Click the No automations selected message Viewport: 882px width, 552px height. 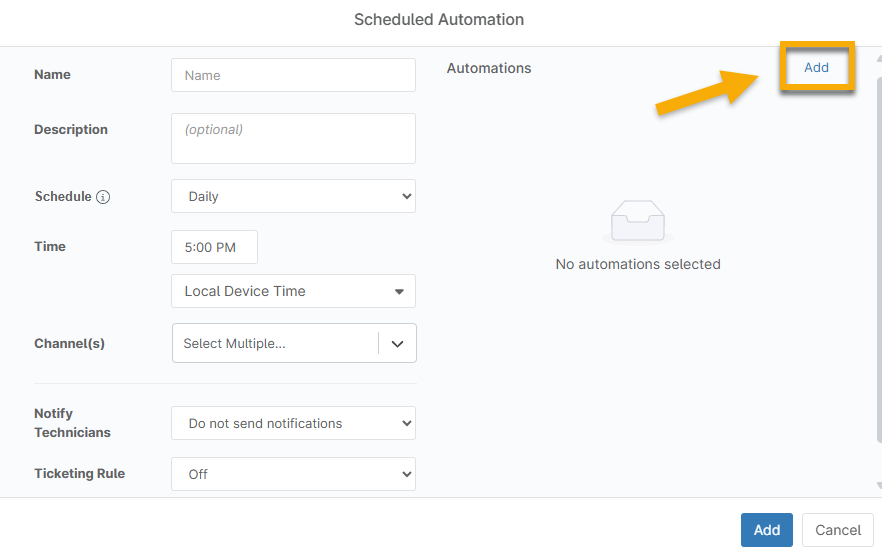(x=638, y=264)
